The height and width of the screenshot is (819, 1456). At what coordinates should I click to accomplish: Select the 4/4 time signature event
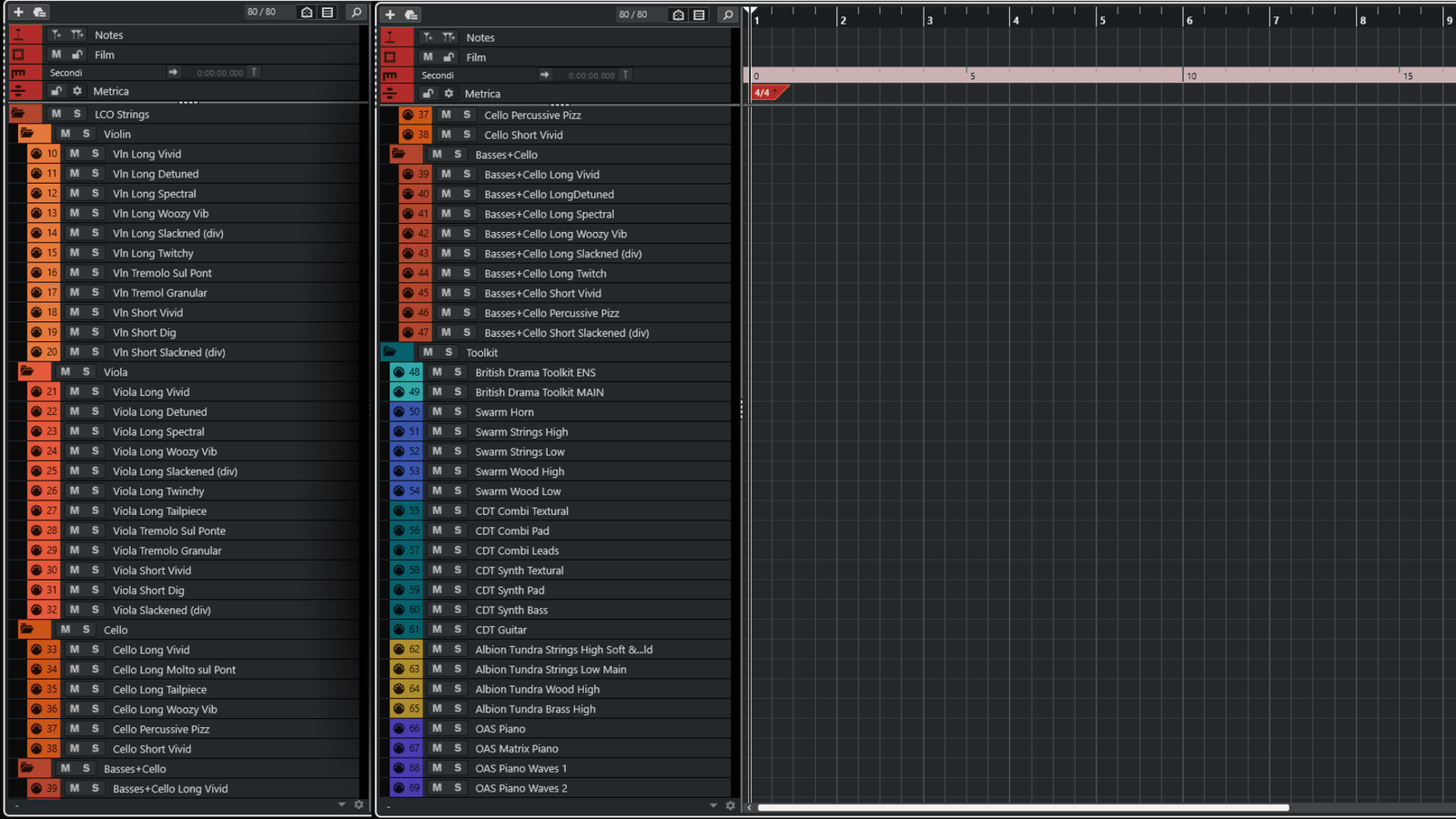click(769, 93)
